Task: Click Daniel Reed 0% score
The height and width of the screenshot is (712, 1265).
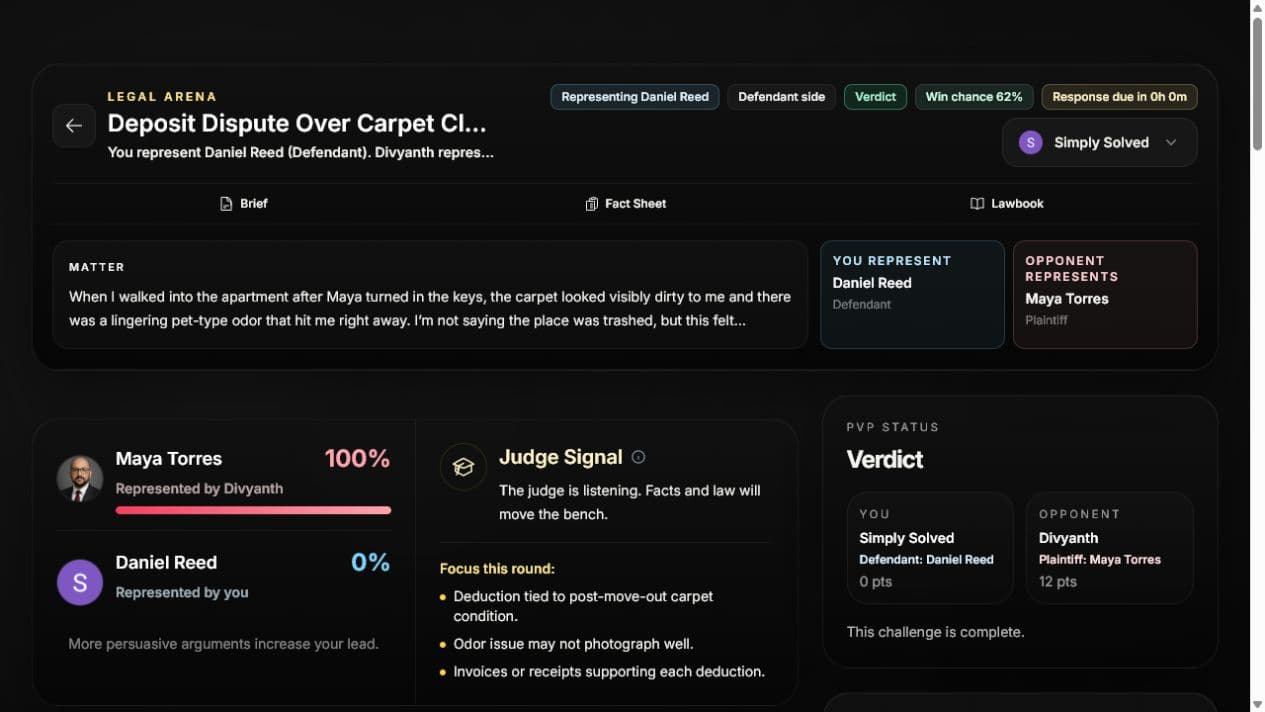Action: [x=370, y=563]
